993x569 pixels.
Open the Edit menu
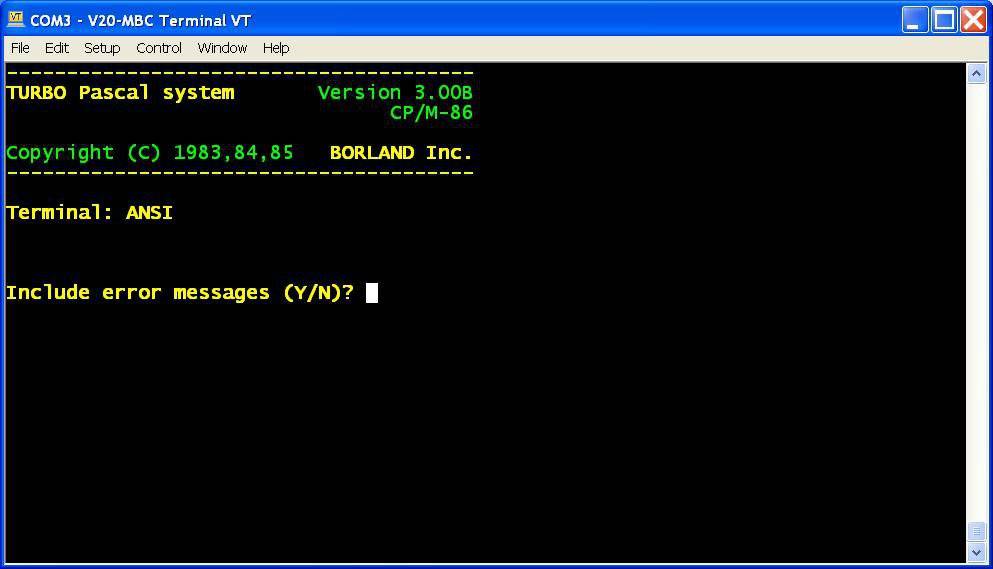tap(56, 48)
